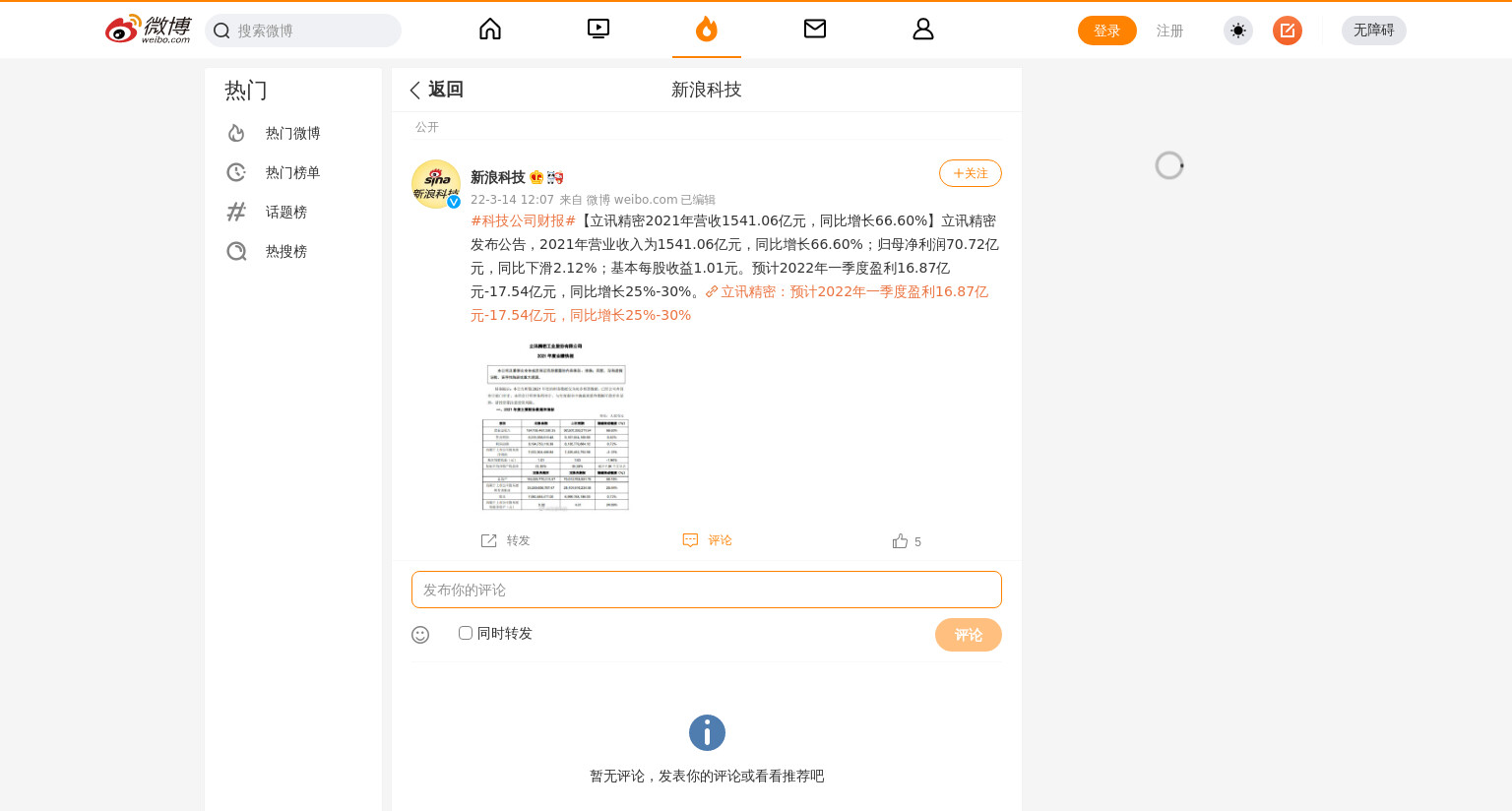
Task: Open the #科技公司财报# hashtag link
Action: [x=523, y=220]
